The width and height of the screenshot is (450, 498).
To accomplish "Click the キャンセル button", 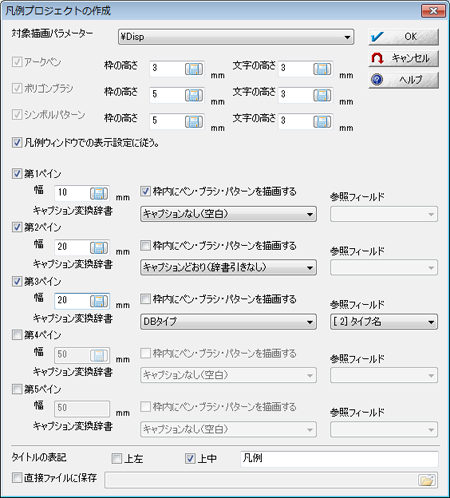I will [403, 58].
